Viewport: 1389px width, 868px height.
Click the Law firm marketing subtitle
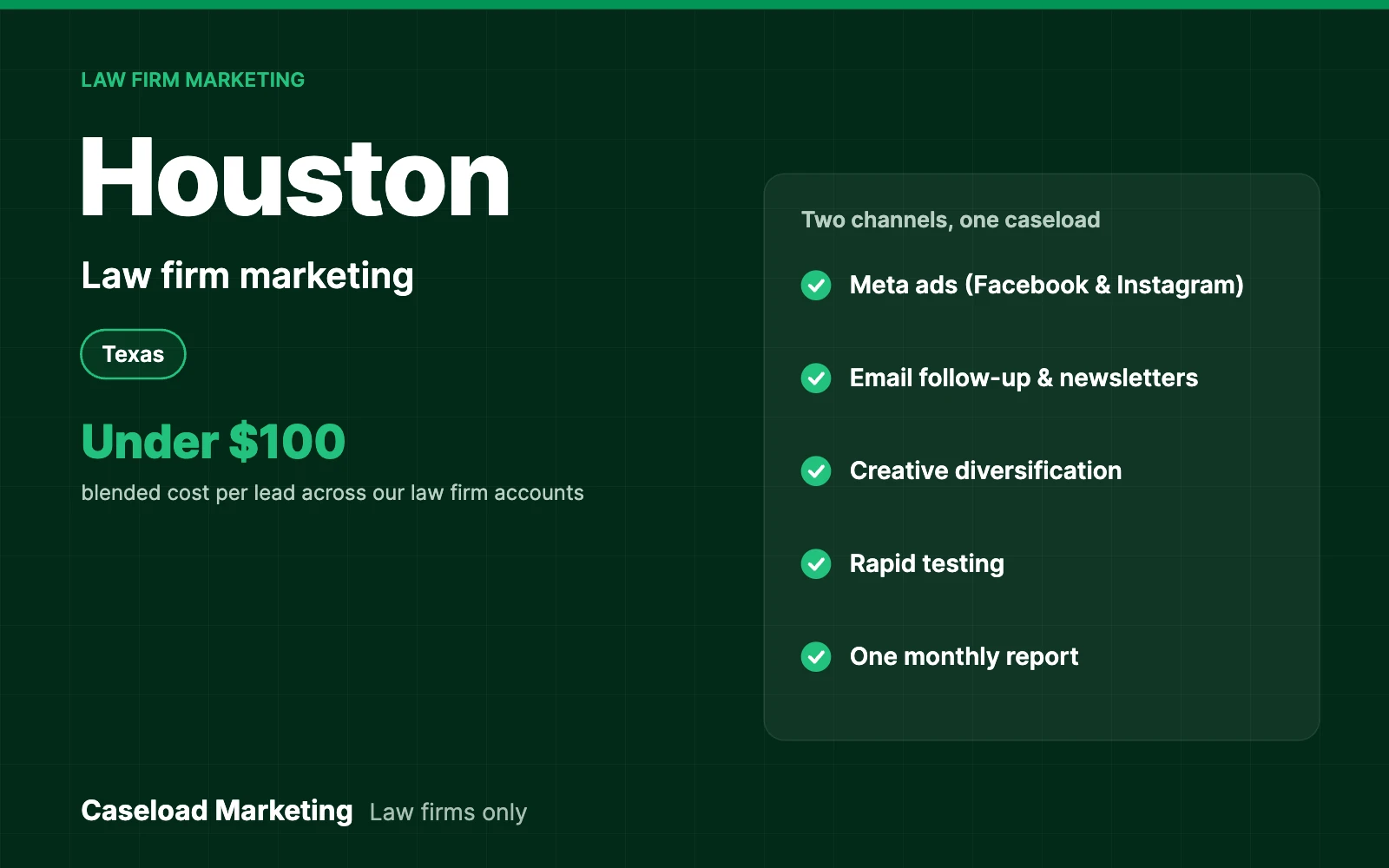pos(247,276)
